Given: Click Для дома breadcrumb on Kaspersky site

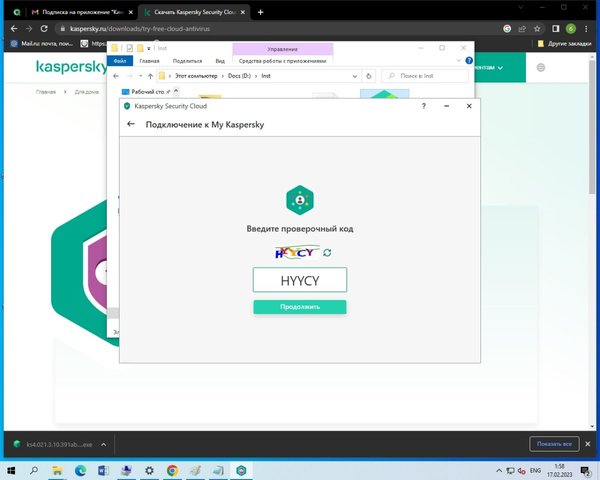Looking at the screenshot, I should 87,92.
